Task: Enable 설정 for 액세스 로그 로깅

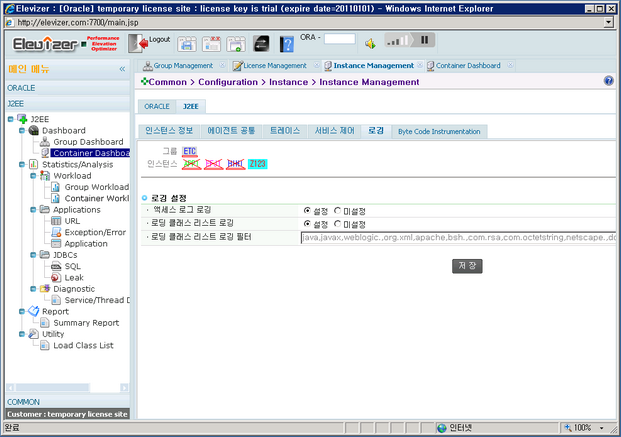Action: [x=307, y=211]
